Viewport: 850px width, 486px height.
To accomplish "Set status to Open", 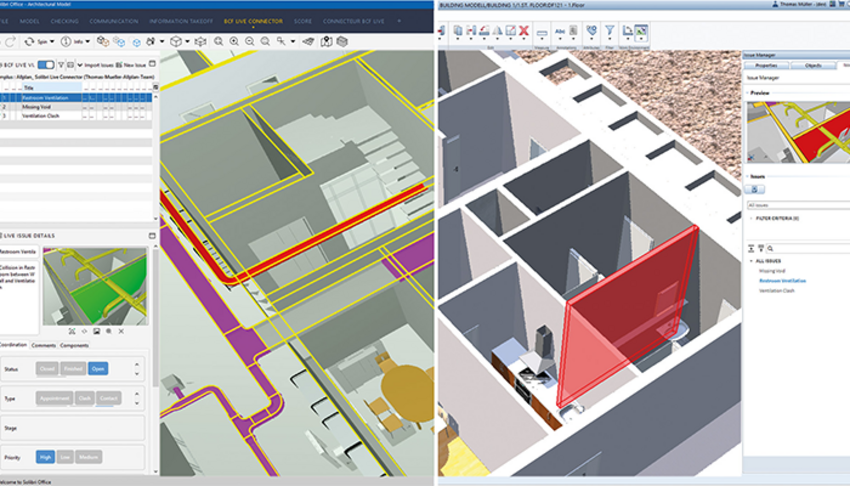I will (x=97, y=368).
